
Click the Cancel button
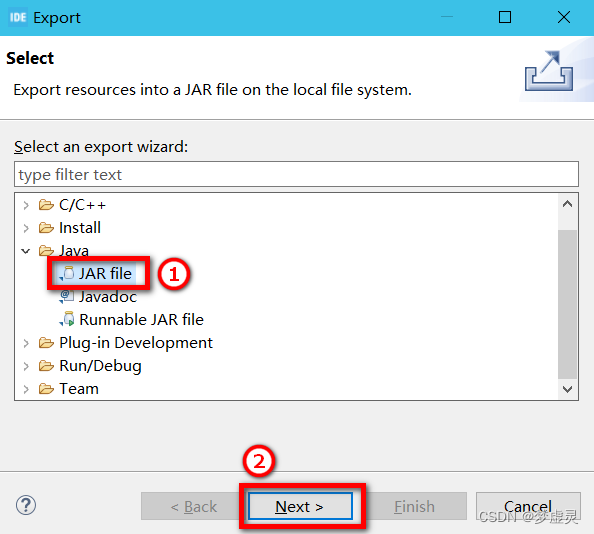[528, 506]
